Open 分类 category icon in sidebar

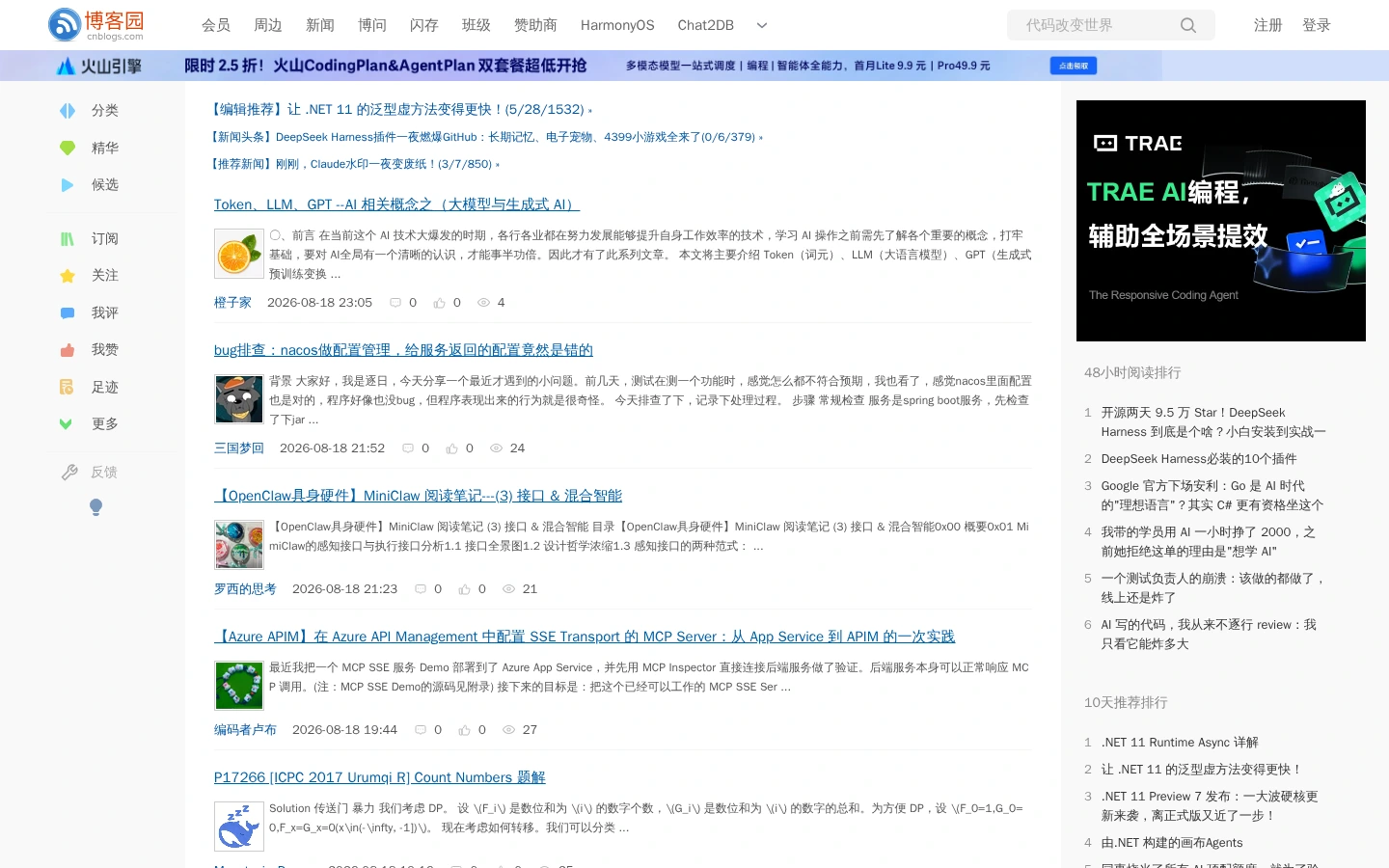68,111
